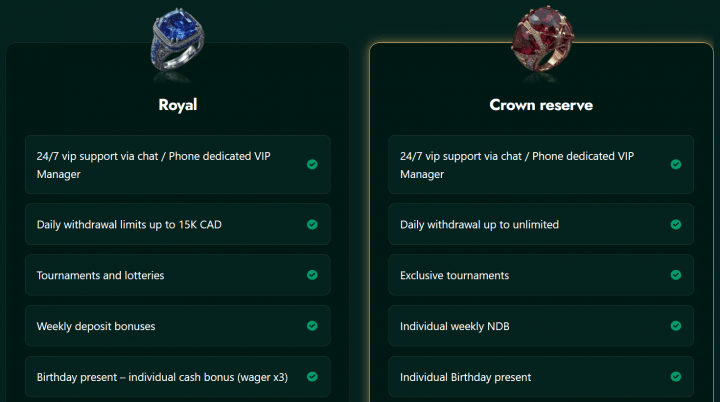Click checkmark beside Exclusive tournaments
The image size is (720, 402).
pos(676,274)
